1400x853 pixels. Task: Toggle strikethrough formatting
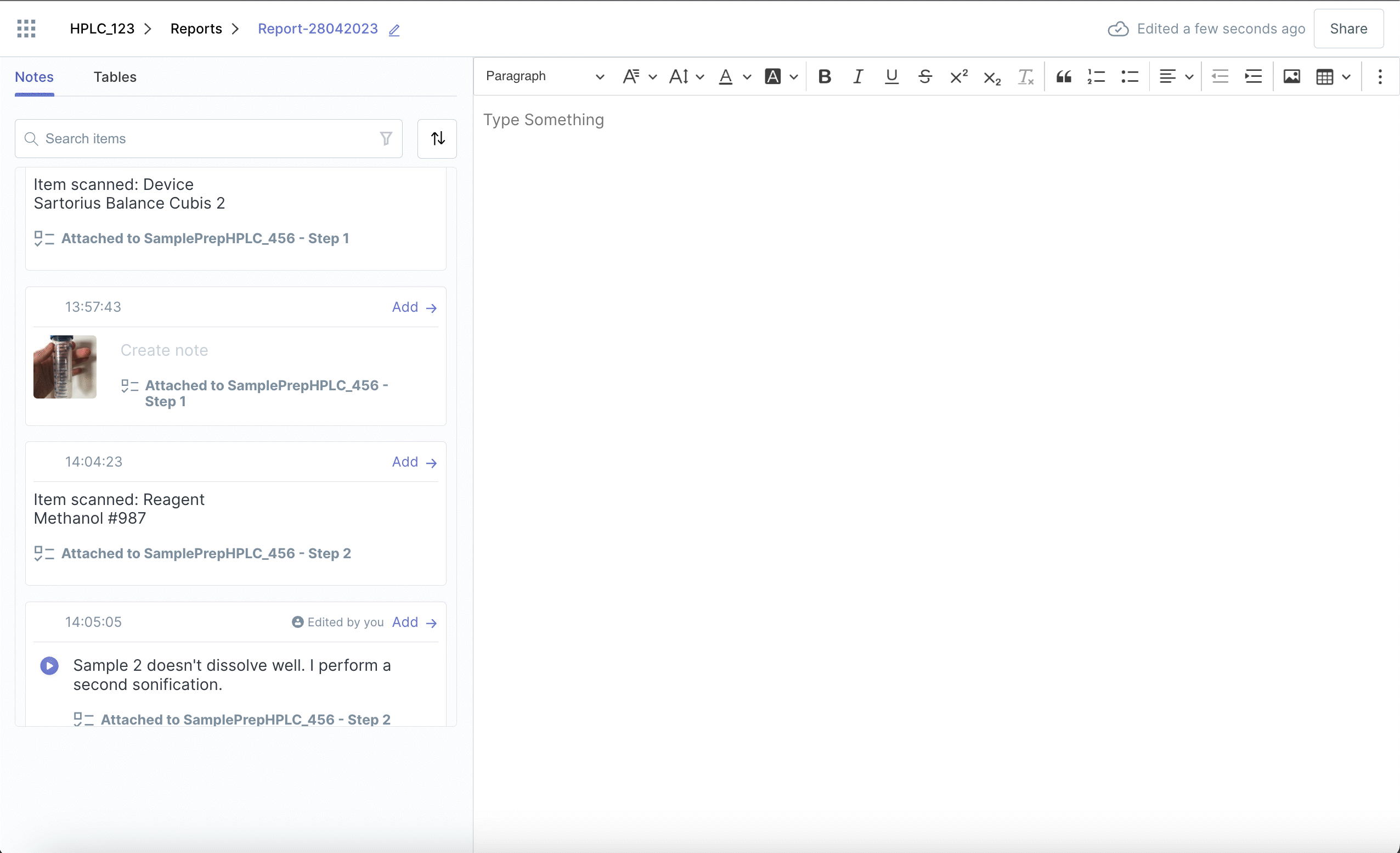coord(925,76)
